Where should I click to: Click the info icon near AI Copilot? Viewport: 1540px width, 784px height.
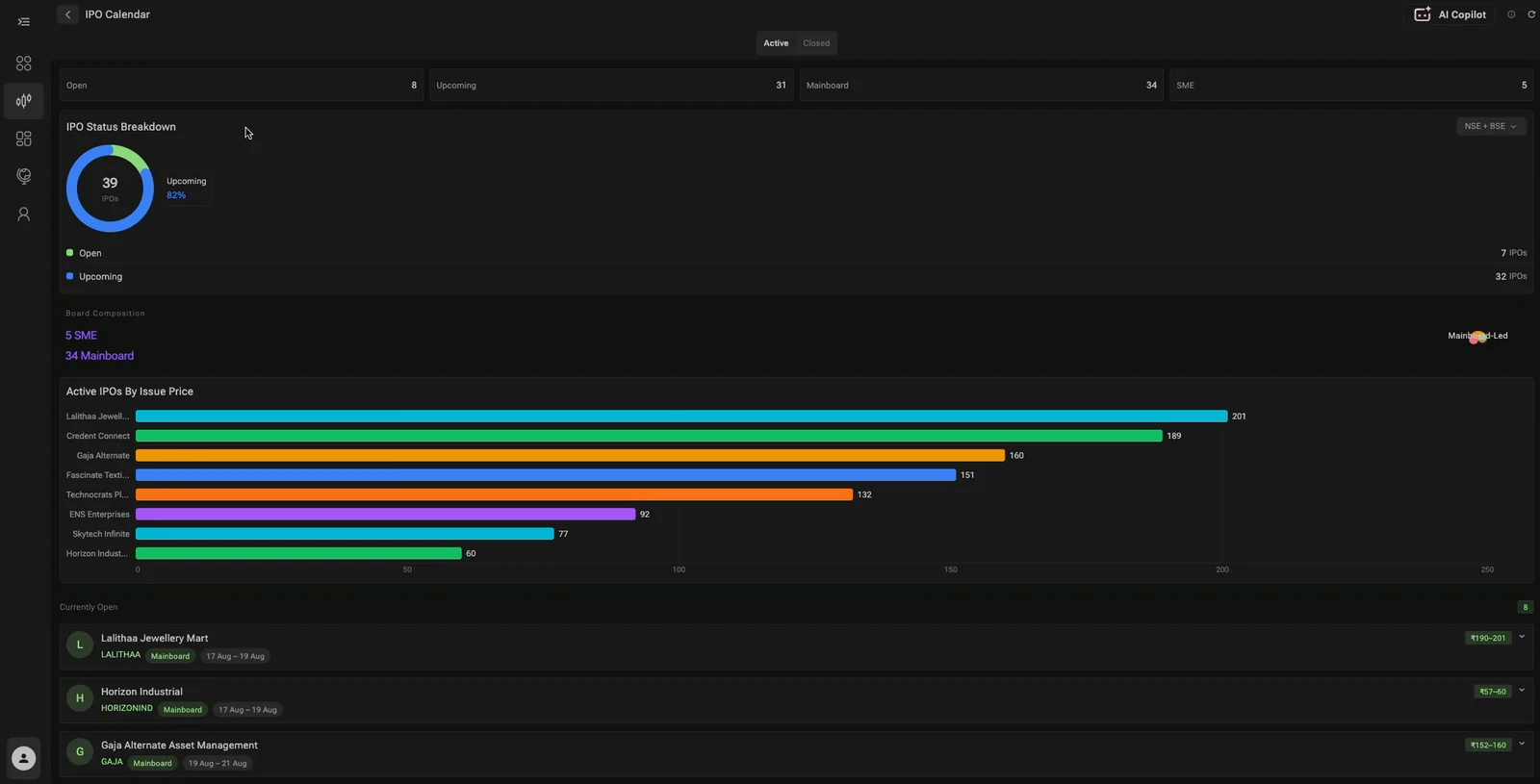[1511, 14]
